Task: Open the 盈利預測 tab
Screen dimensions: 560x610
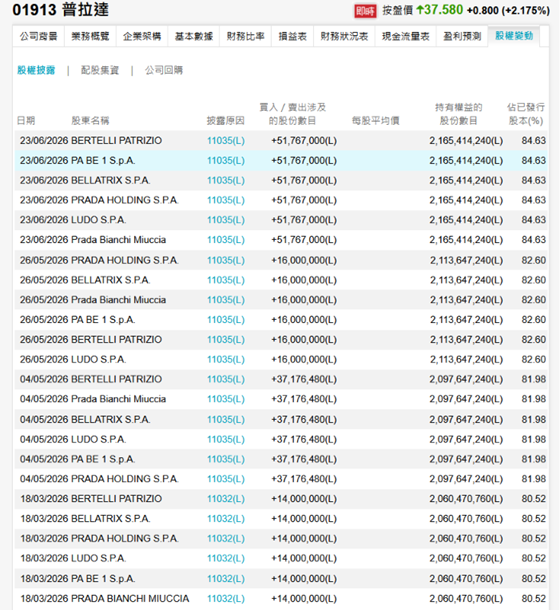Action: coord(462,36)
